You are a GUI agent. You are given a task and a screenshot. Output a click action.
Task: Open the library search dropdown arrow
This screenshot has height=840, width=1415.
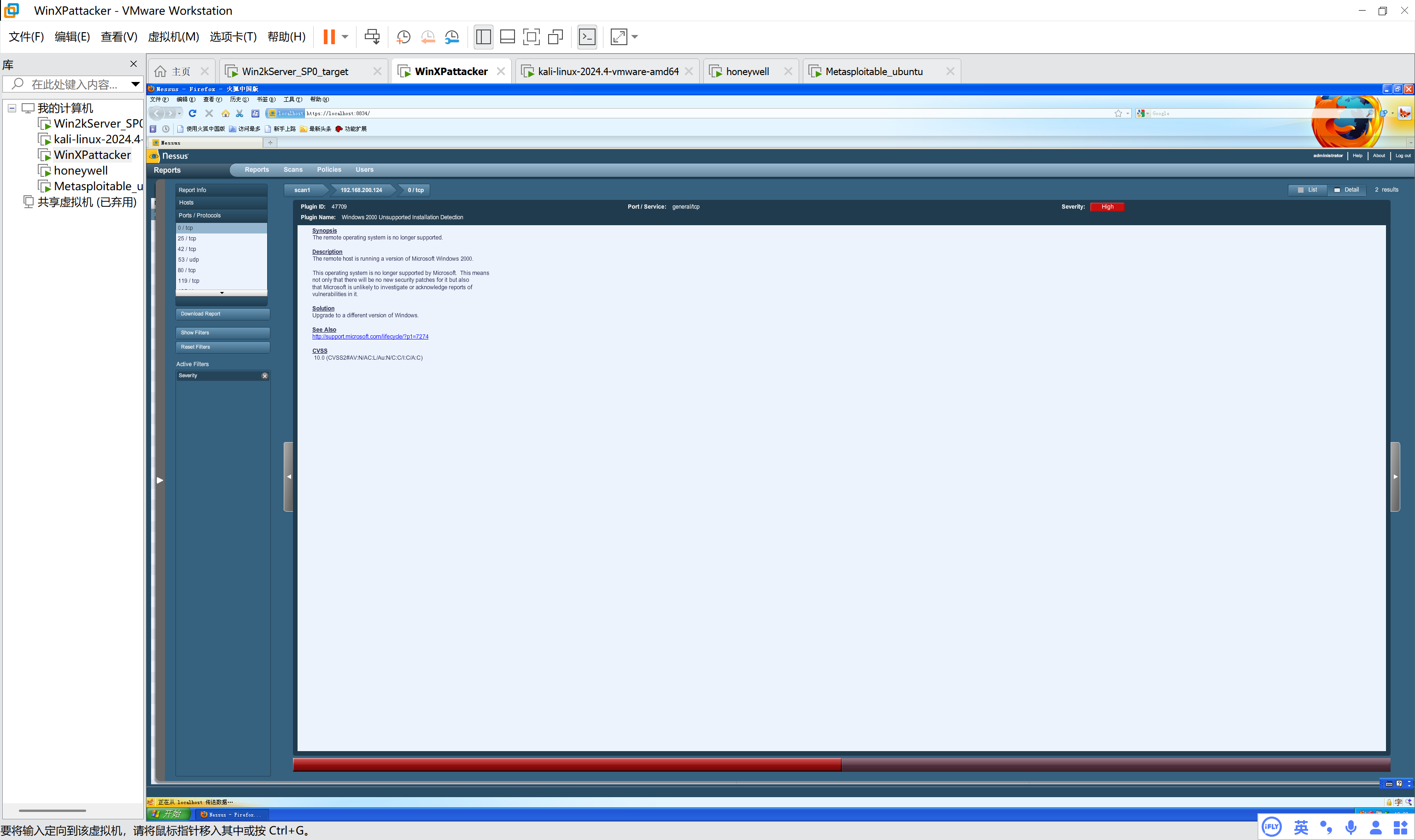point(135,84)
